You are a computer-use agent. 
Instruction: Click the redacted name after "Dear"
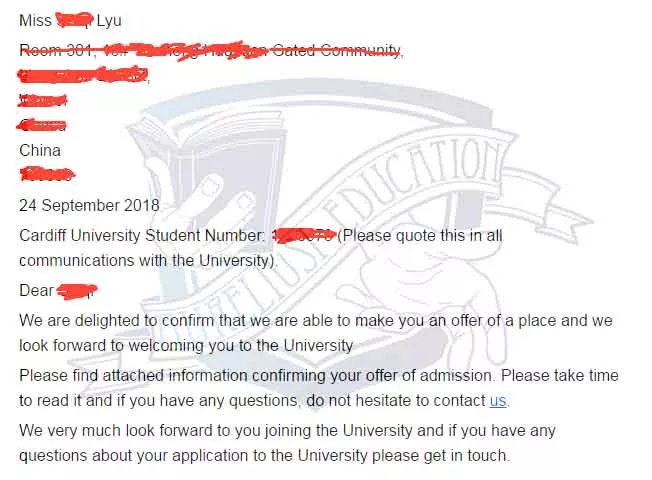(x=77, y=290)
